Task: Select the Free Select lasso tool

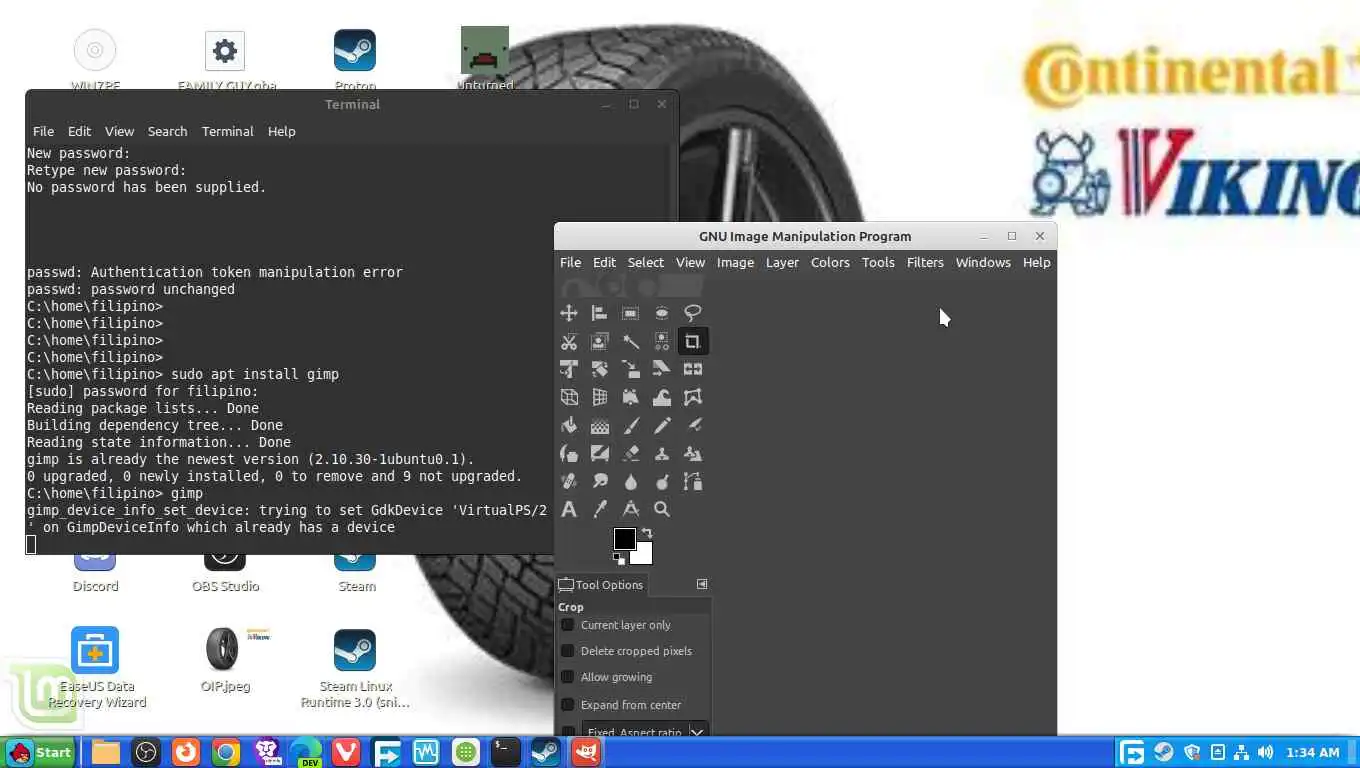Action: click(x=693, y=313)
